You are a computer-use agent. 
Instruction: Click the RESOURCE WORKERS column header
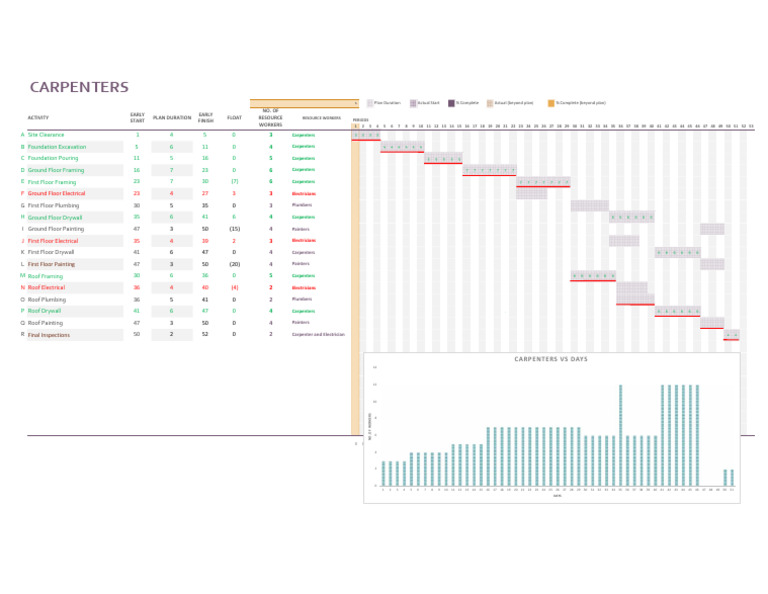(x=321, y=118)
